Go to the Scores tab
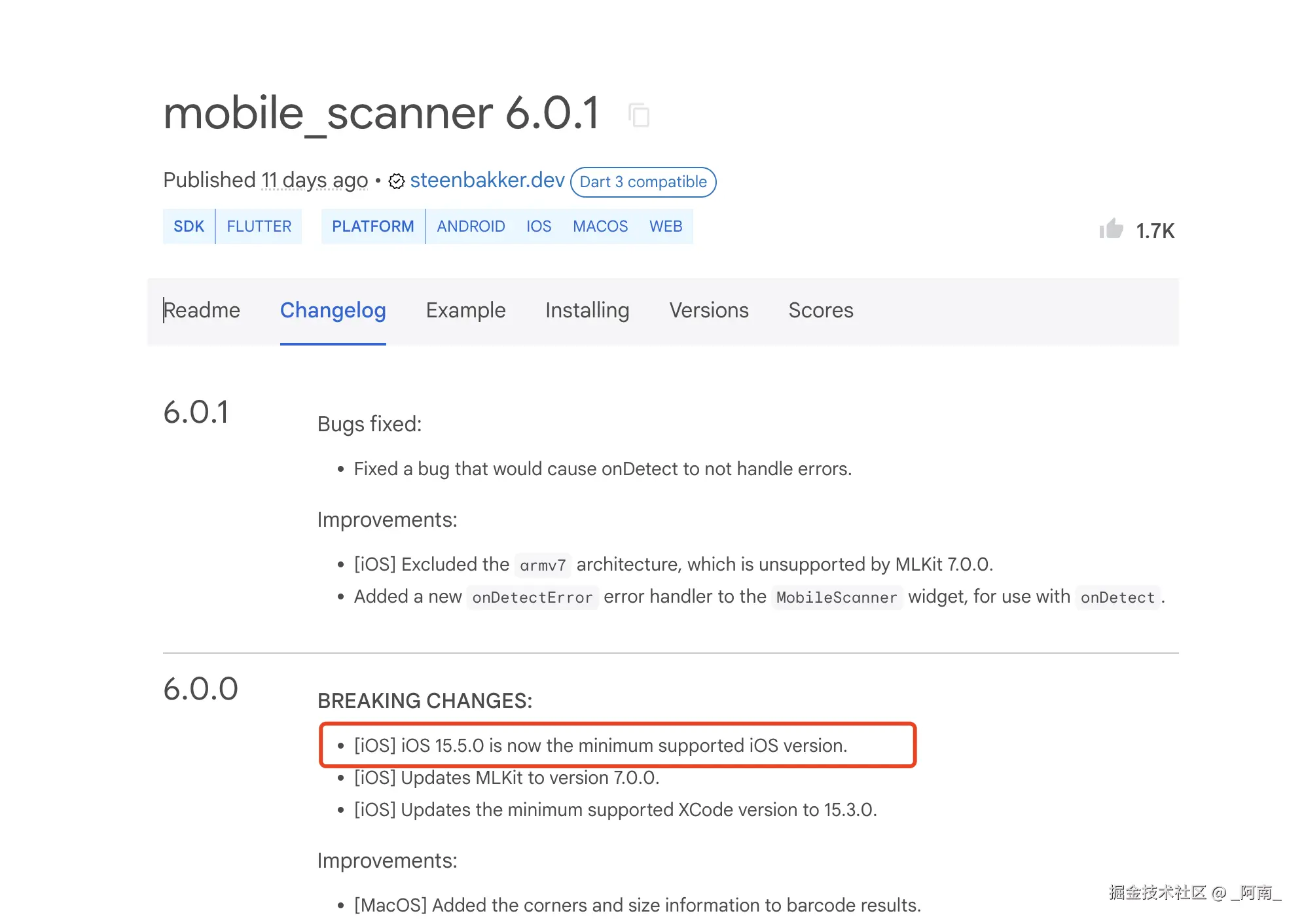Screen dimensions: 1304x924 tap(820, 310)
